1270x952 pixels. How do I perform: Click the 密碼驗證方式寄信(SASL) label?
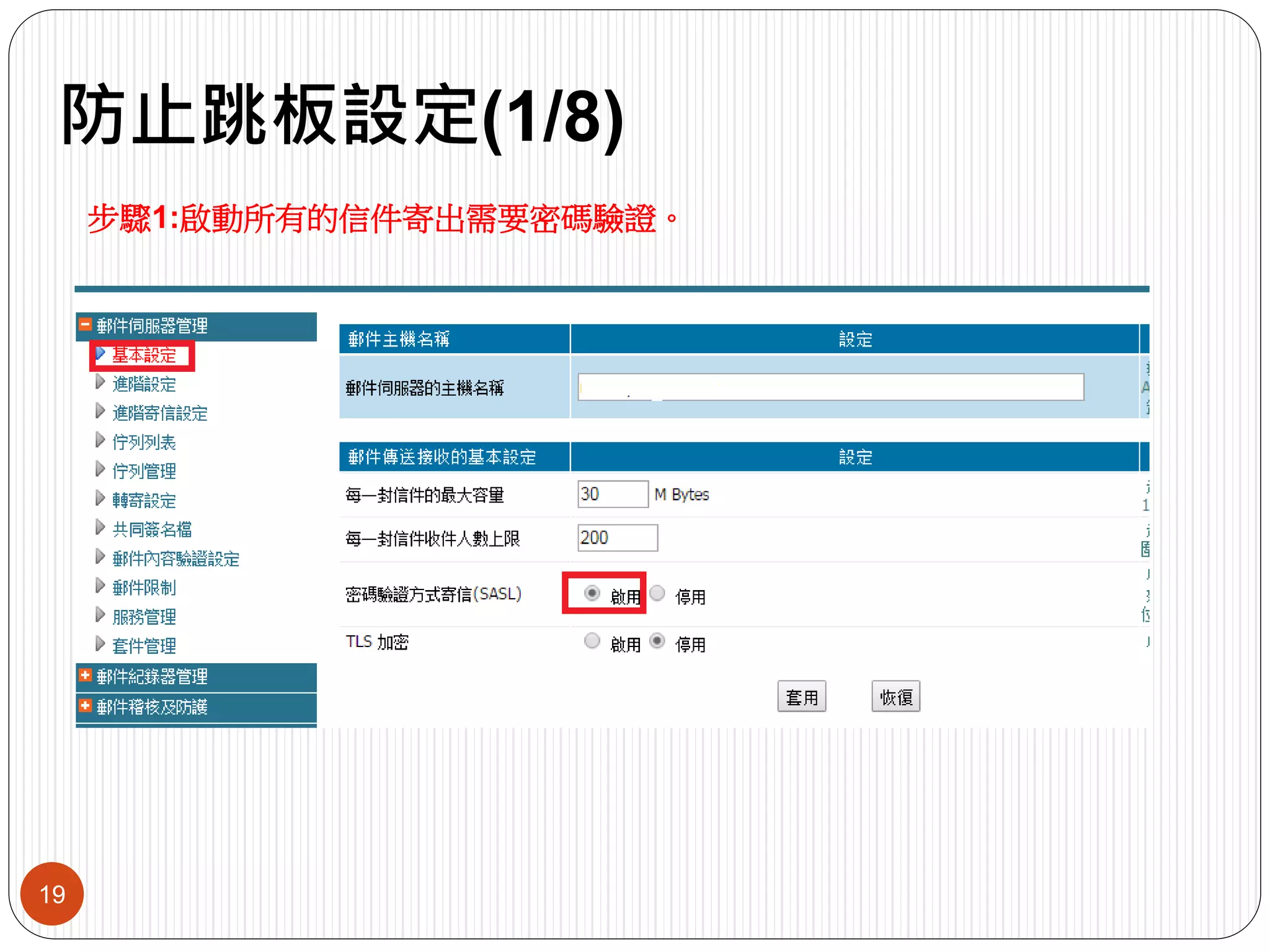(x=433, y=594)
